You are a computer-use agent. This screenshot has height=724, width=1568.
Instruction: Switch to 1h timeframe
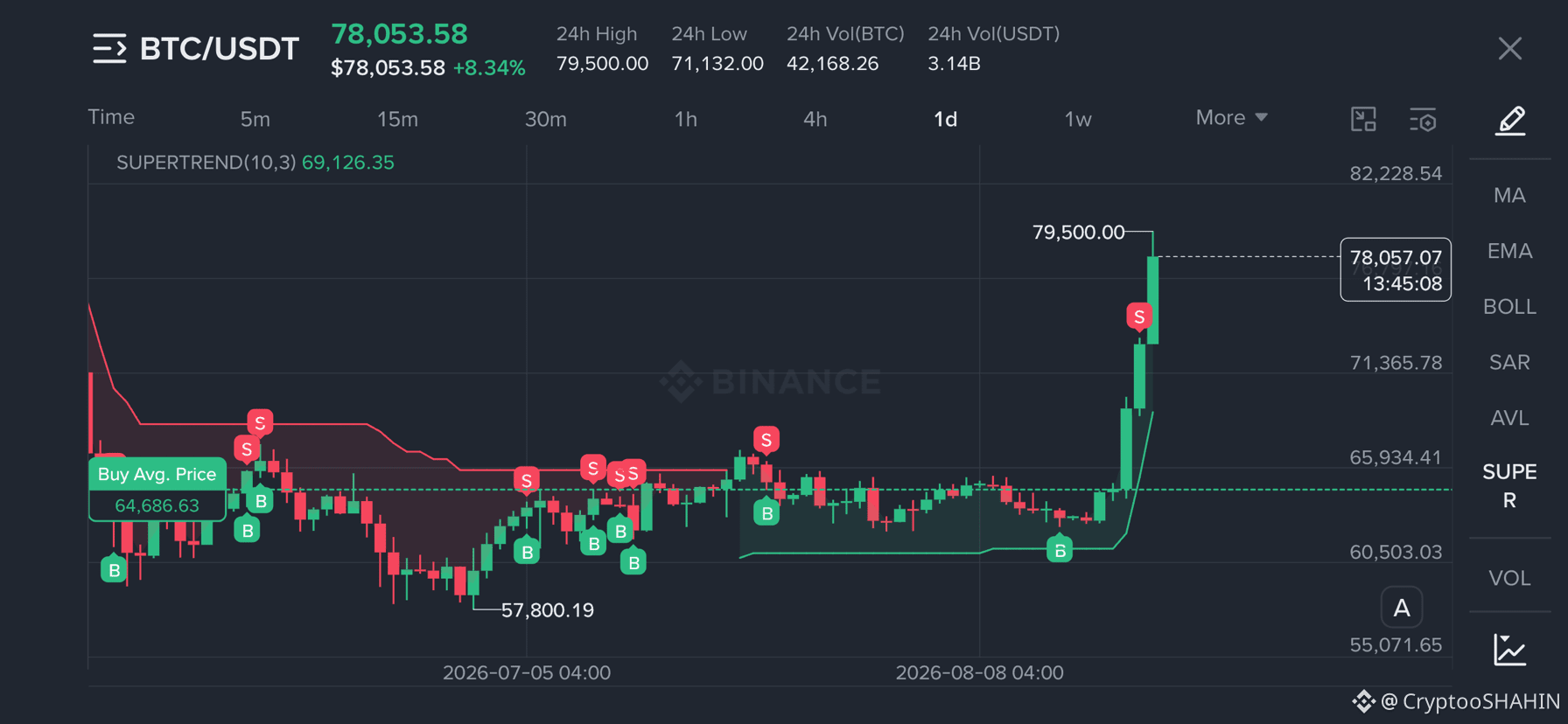686,120
